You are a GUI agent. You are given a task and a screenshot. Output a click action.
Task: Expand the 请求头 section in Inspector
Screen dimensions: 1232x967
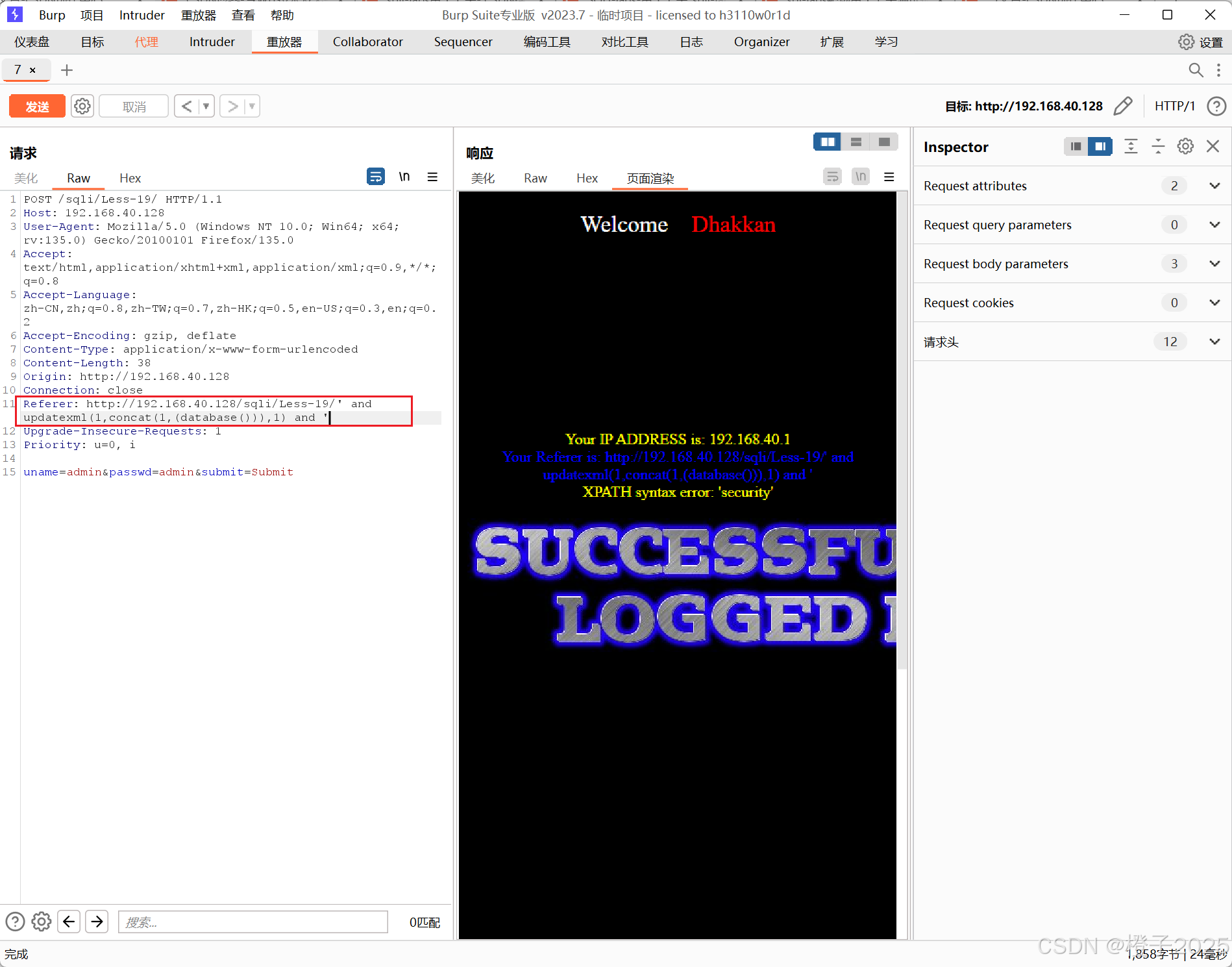1214,342
